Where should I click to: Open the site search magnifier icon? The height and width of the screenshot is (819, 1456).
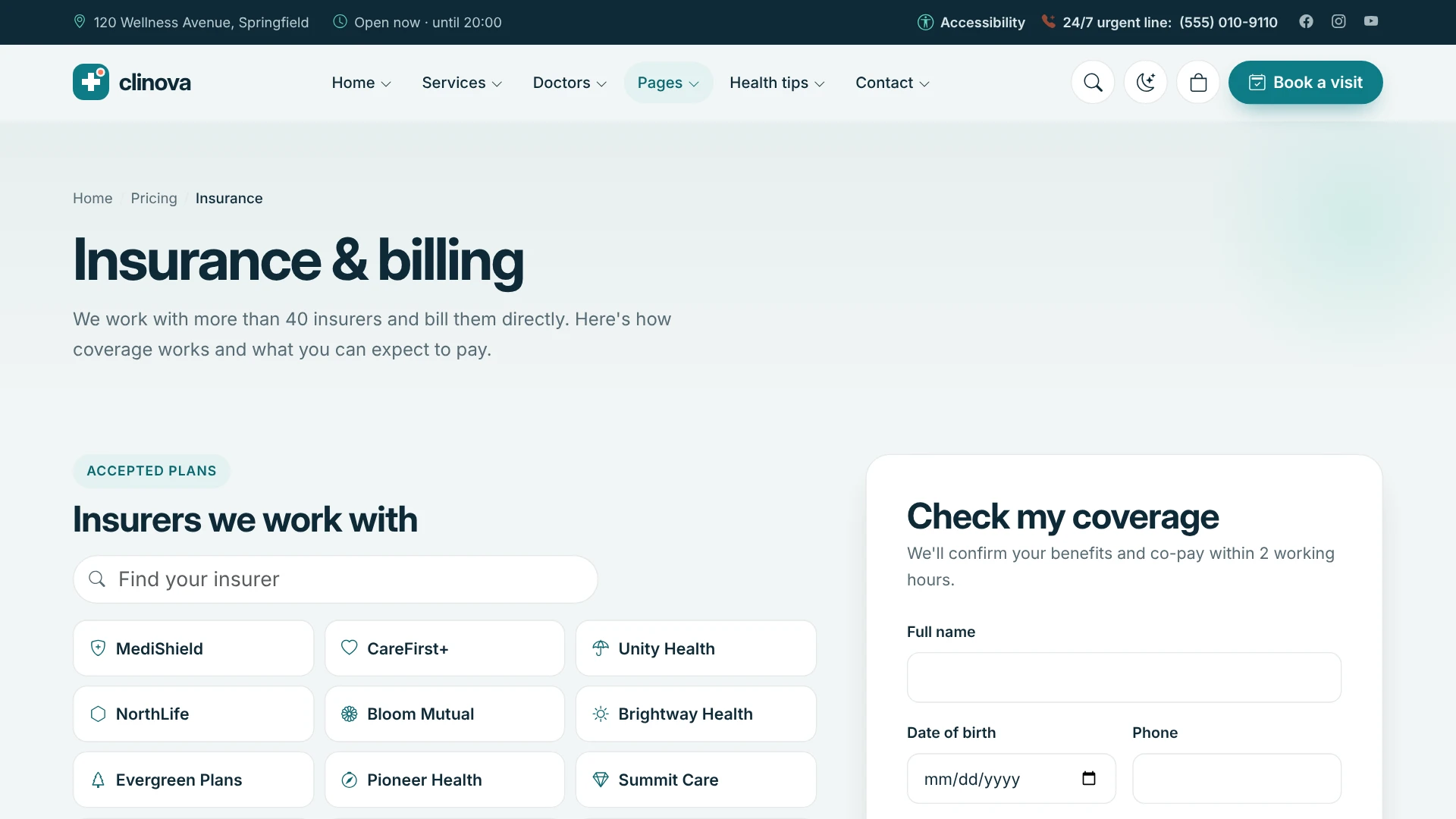[x=1093, y=82]
